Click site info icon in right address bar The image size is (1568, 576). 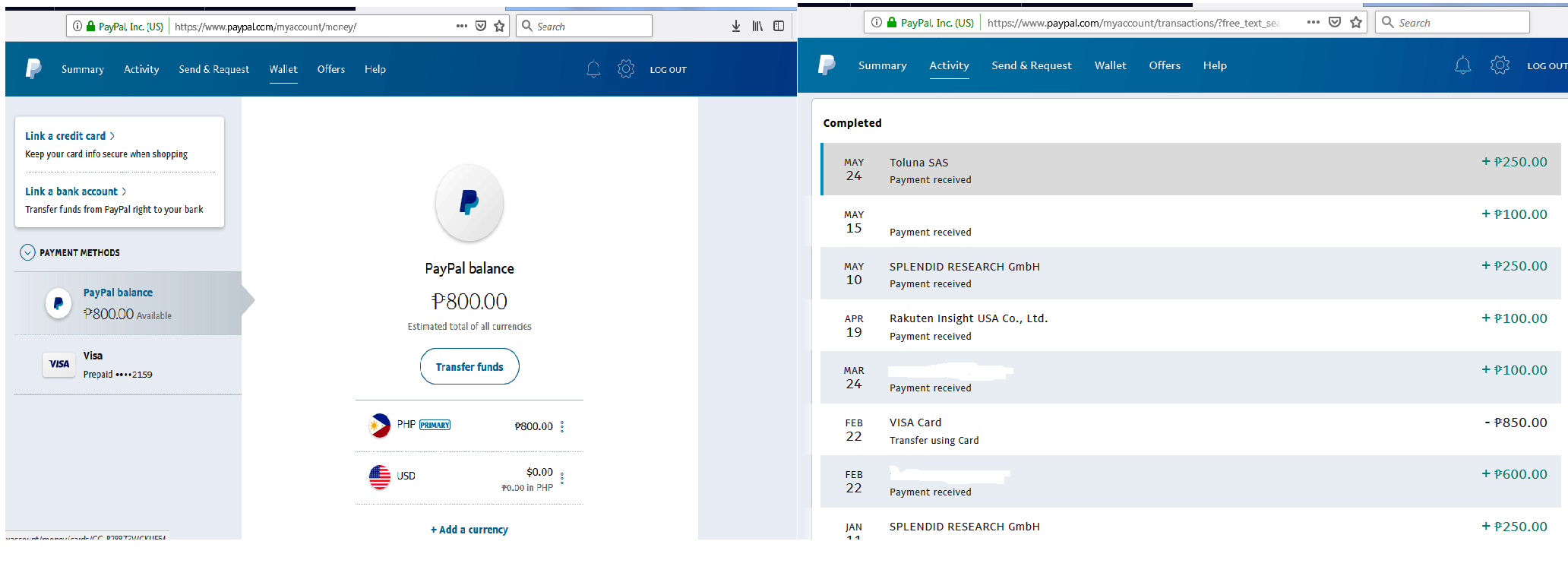point(877,22)
